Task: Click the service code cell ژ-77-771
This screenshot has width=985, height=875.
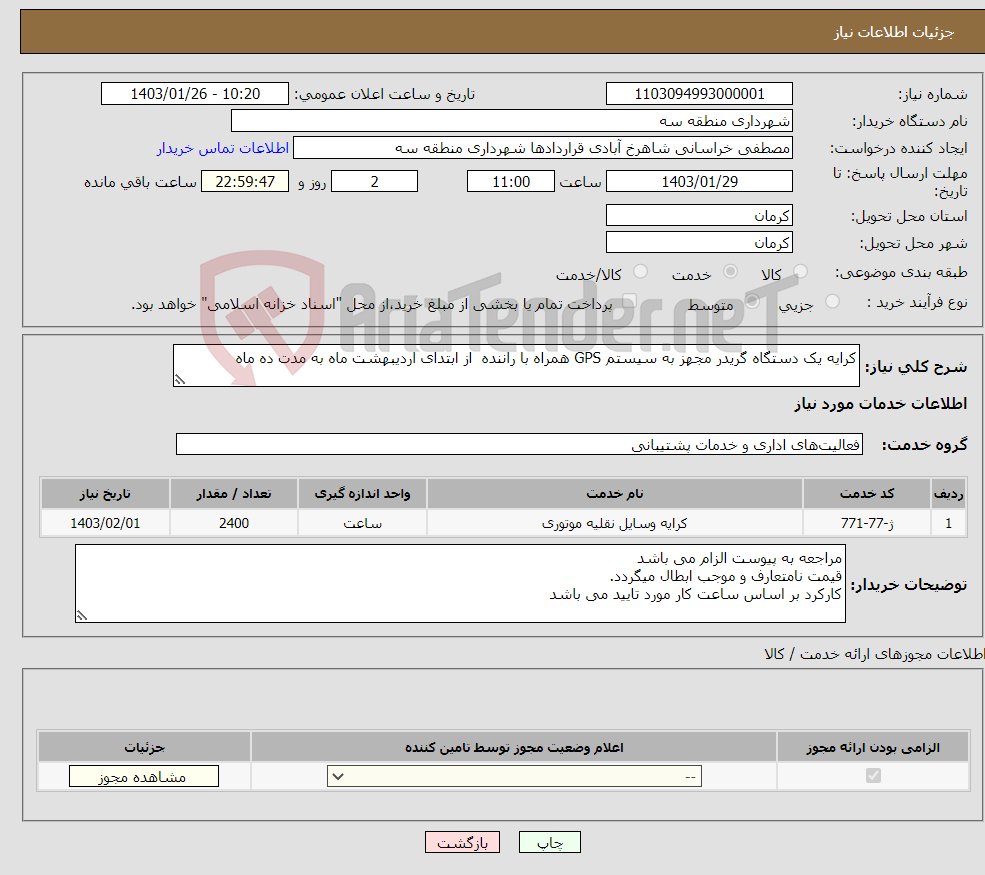Action: pyautogui.click(x=866, y=523)
